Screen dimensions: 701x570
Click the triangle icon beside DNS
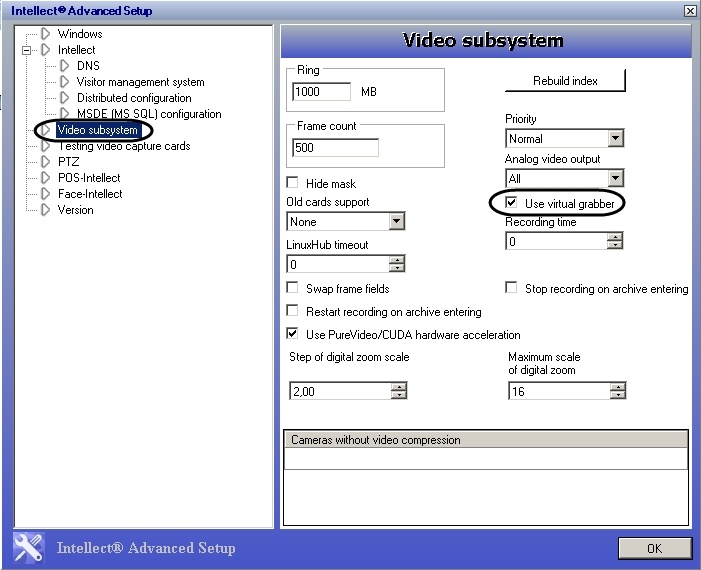pyautogui.click(x=64, y=66)
